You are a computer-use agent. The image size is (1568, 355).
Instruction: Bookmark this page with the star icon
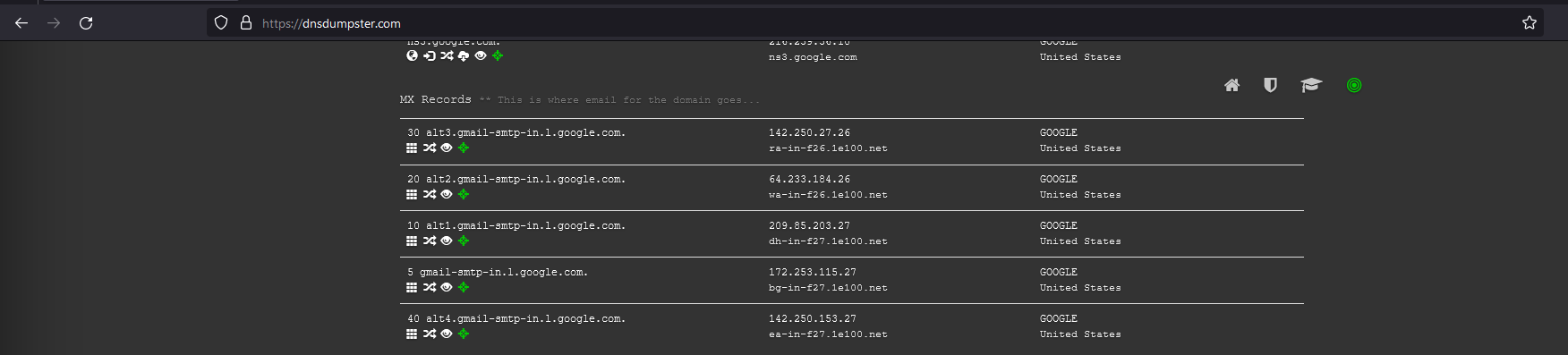1530,23
